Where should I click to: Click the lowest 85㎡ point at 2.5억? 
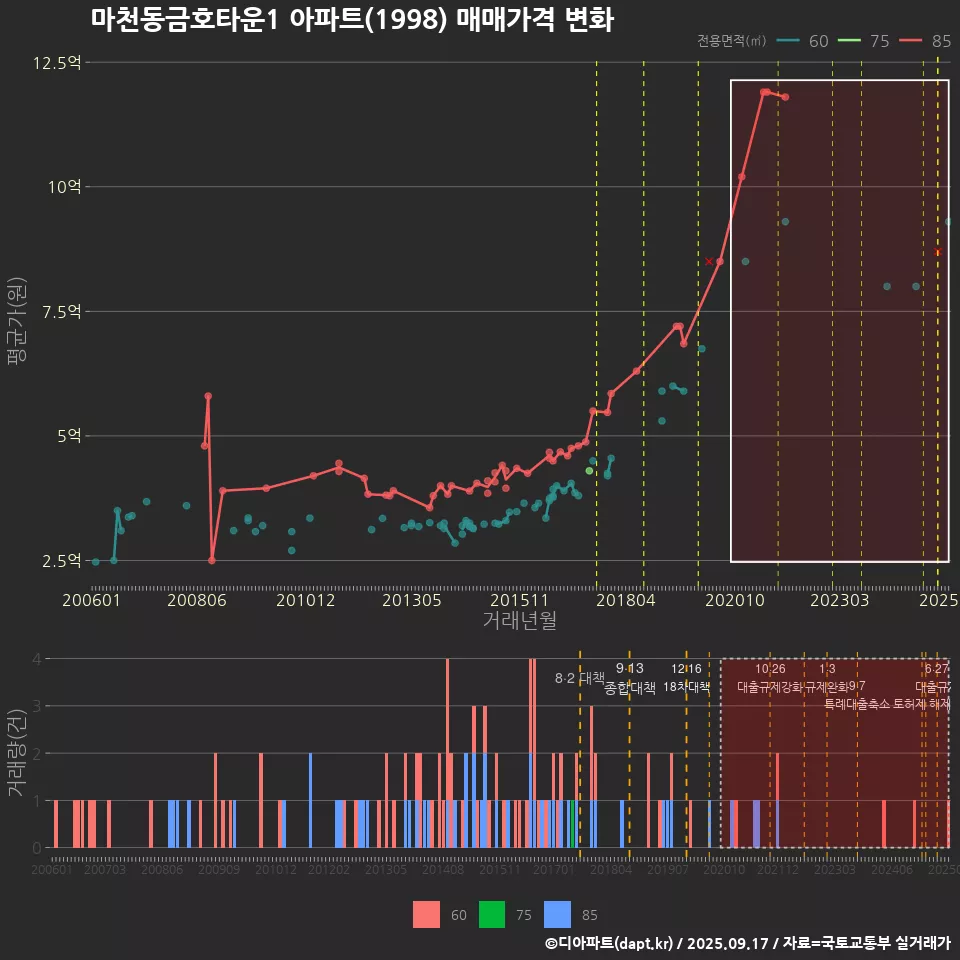click(x=212, y=560)
